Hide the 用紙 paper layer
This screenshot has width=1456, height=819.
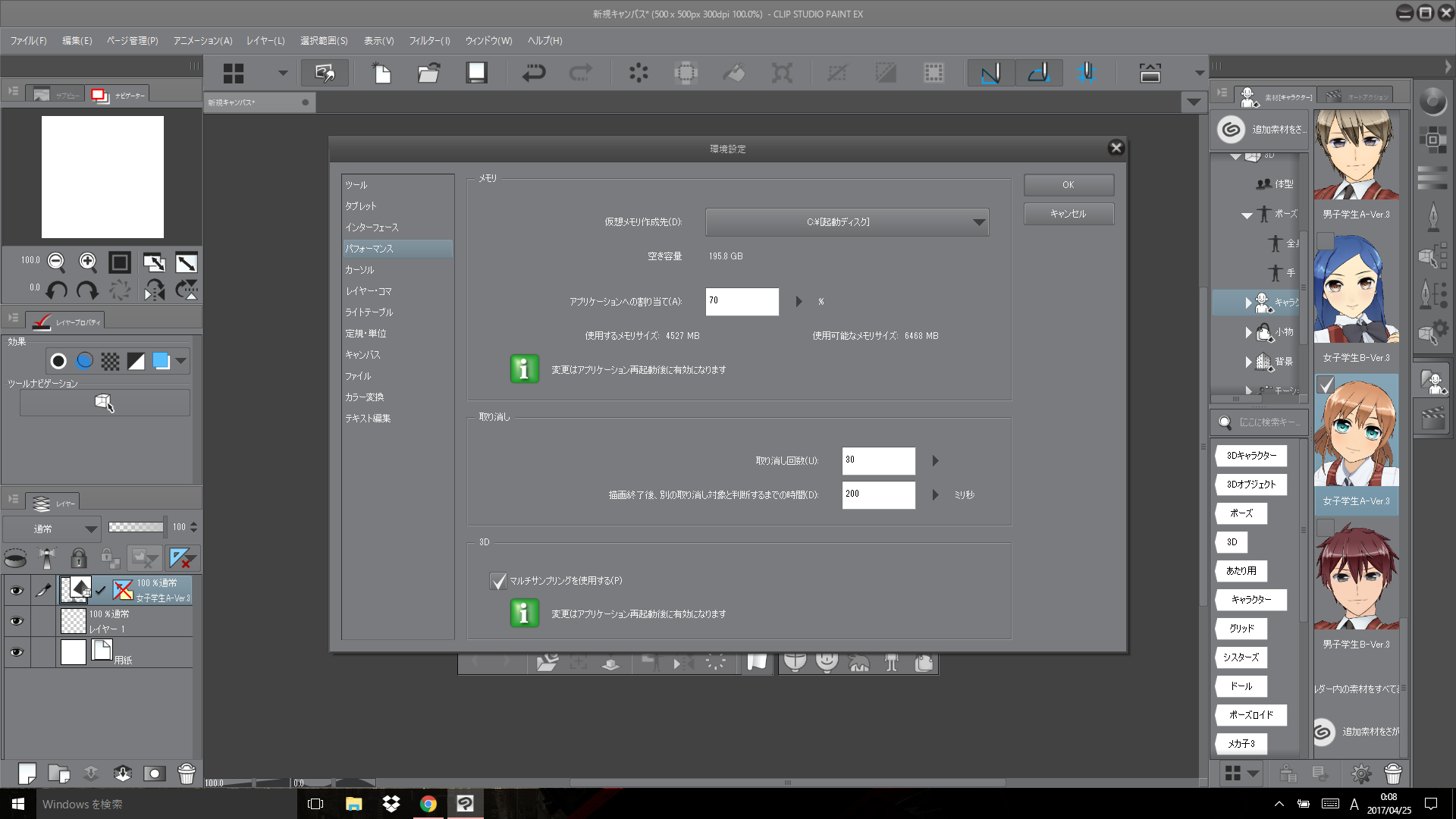(x=16, y=652)
